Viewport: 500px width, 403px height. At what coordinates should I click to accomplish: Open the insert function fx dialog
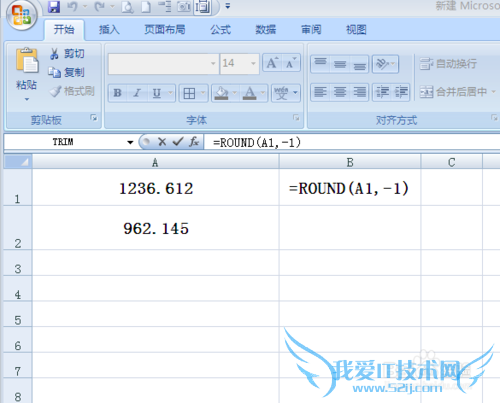[194, 142]
